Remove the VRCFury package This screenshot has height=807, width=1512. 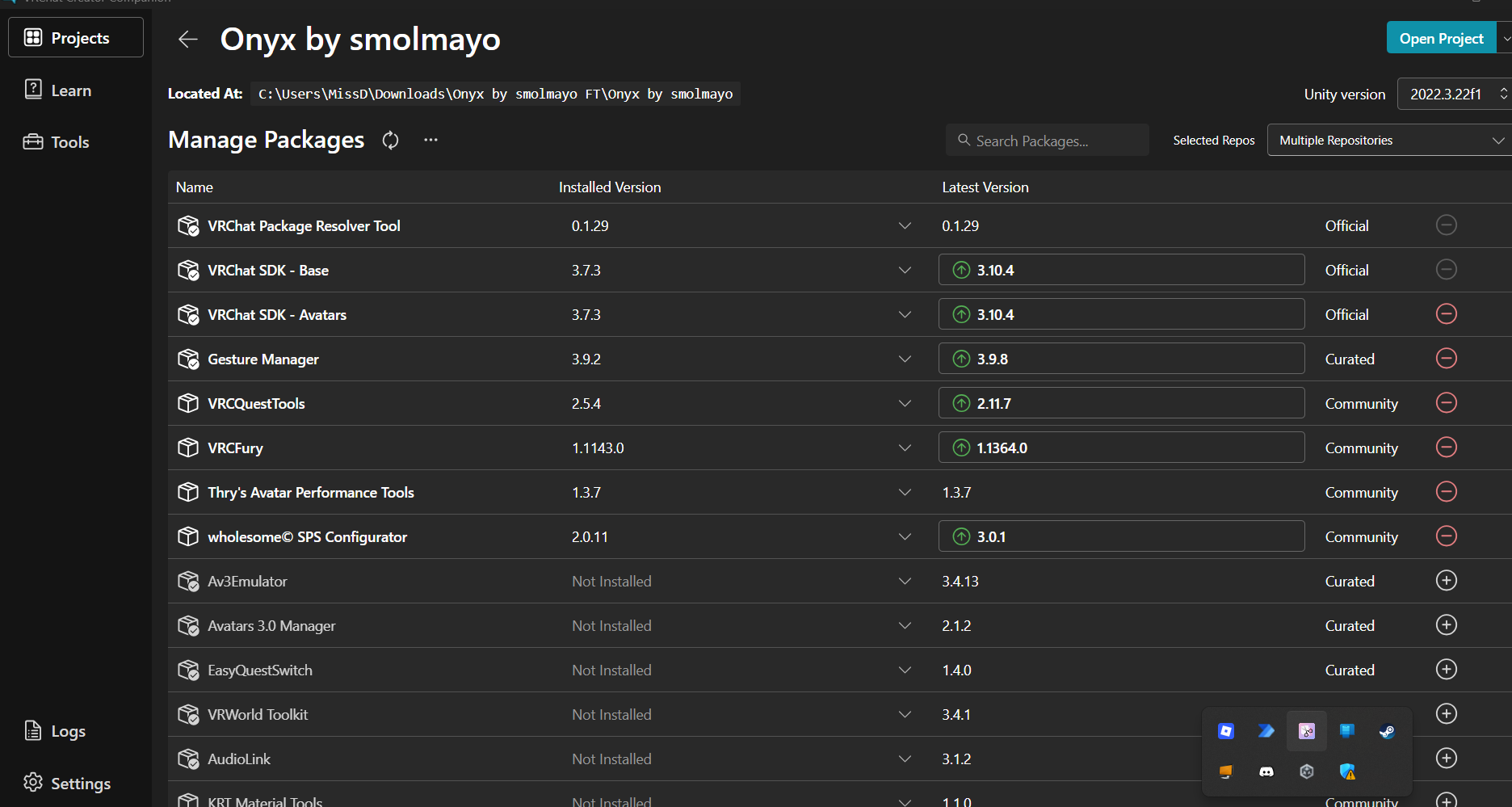click(1447, 447)
